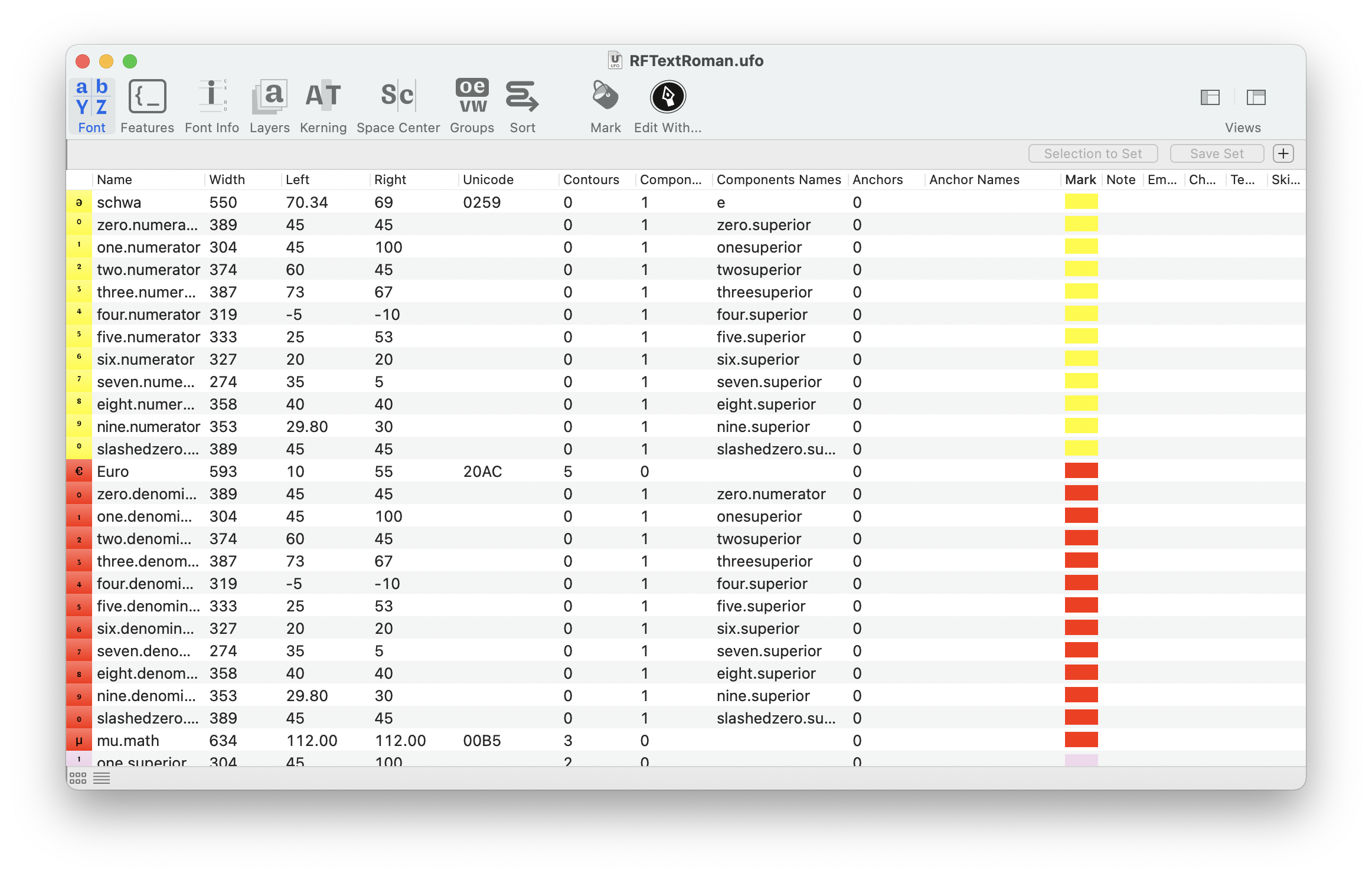Click Unicode value 0259

pyautogui.click(x=482, y=202)
